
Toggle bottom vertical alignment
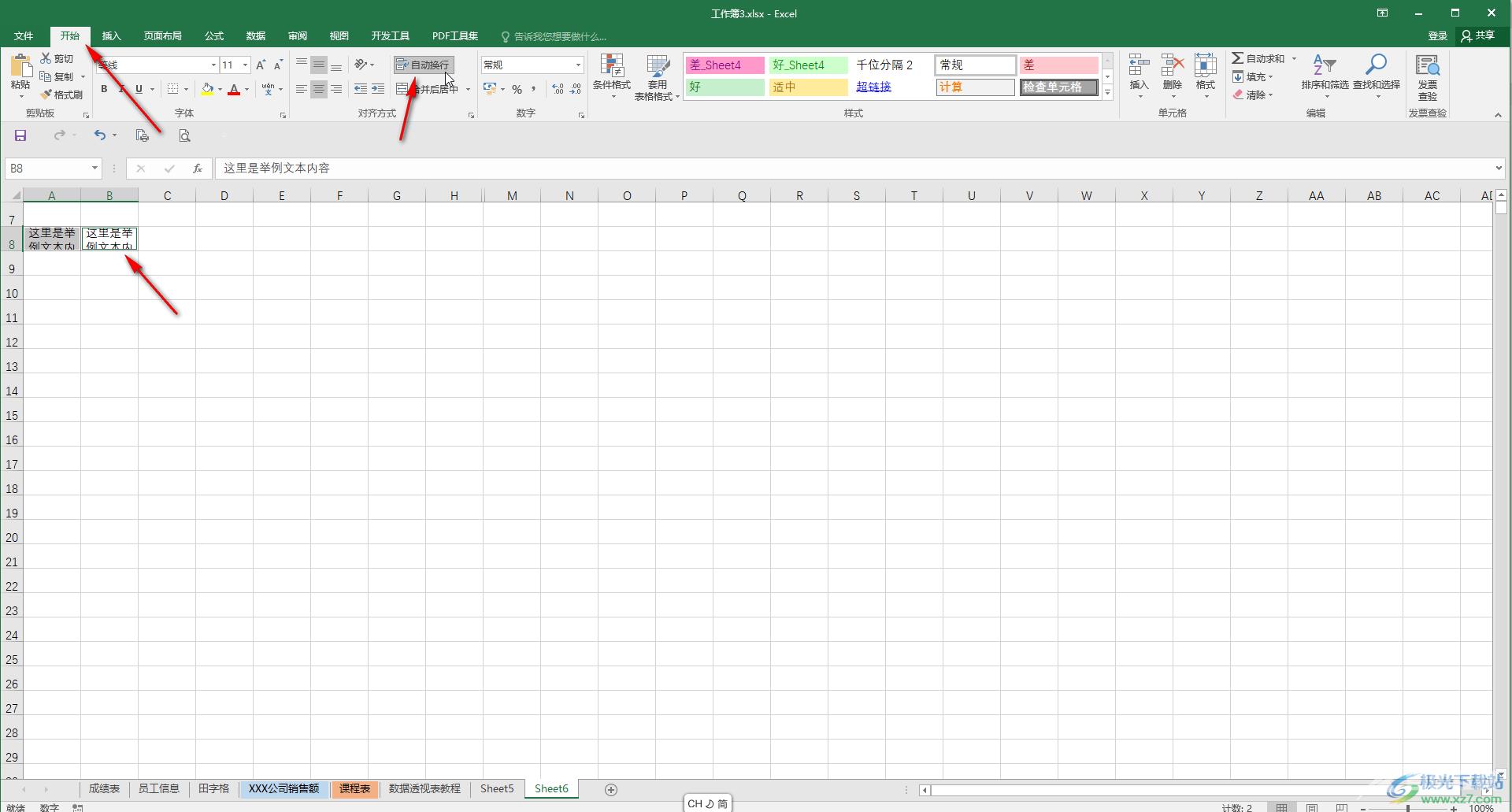point(336,65)
